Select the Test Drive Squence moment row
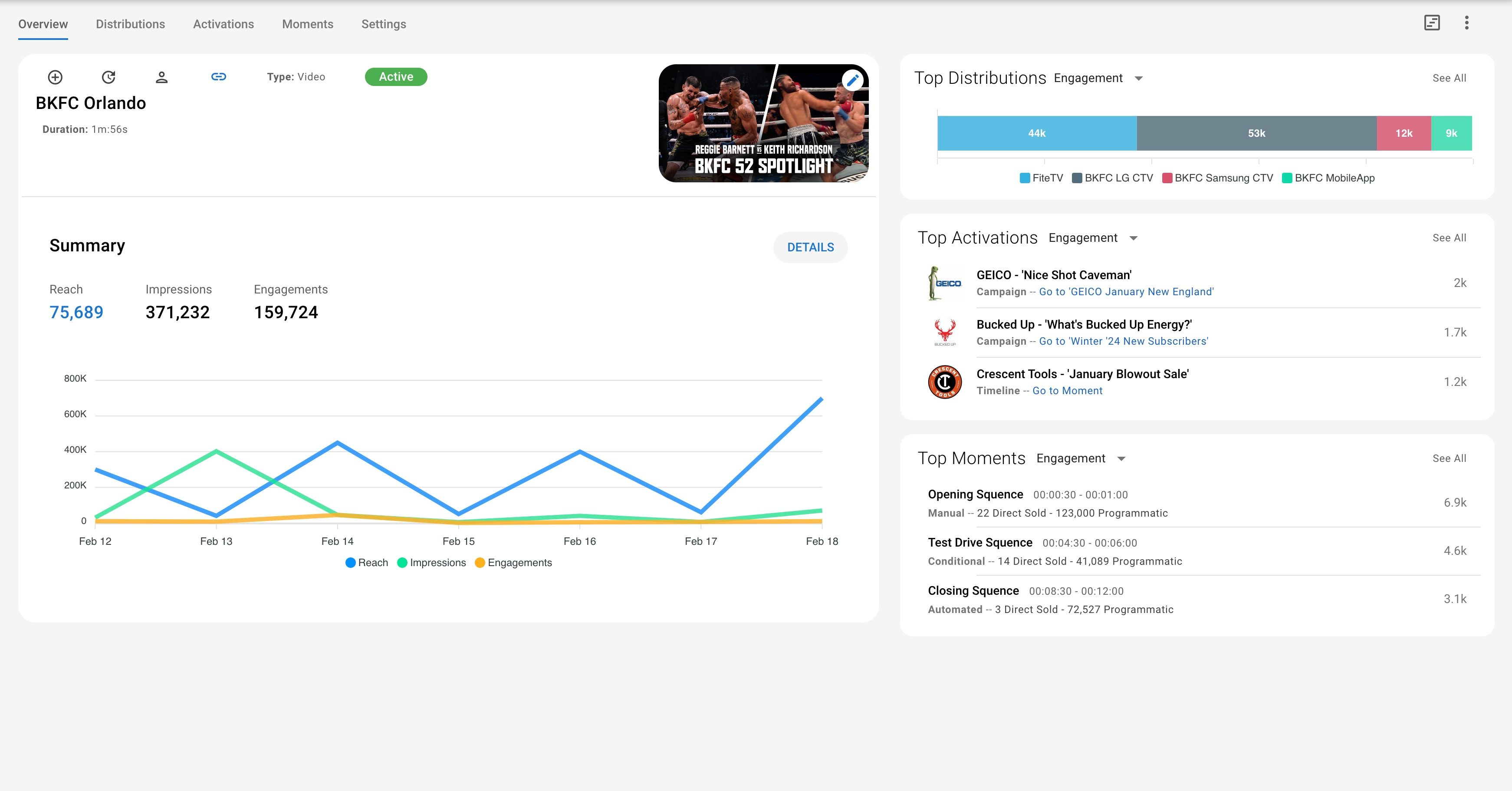1512x791 pixels. coord(1197,551)
